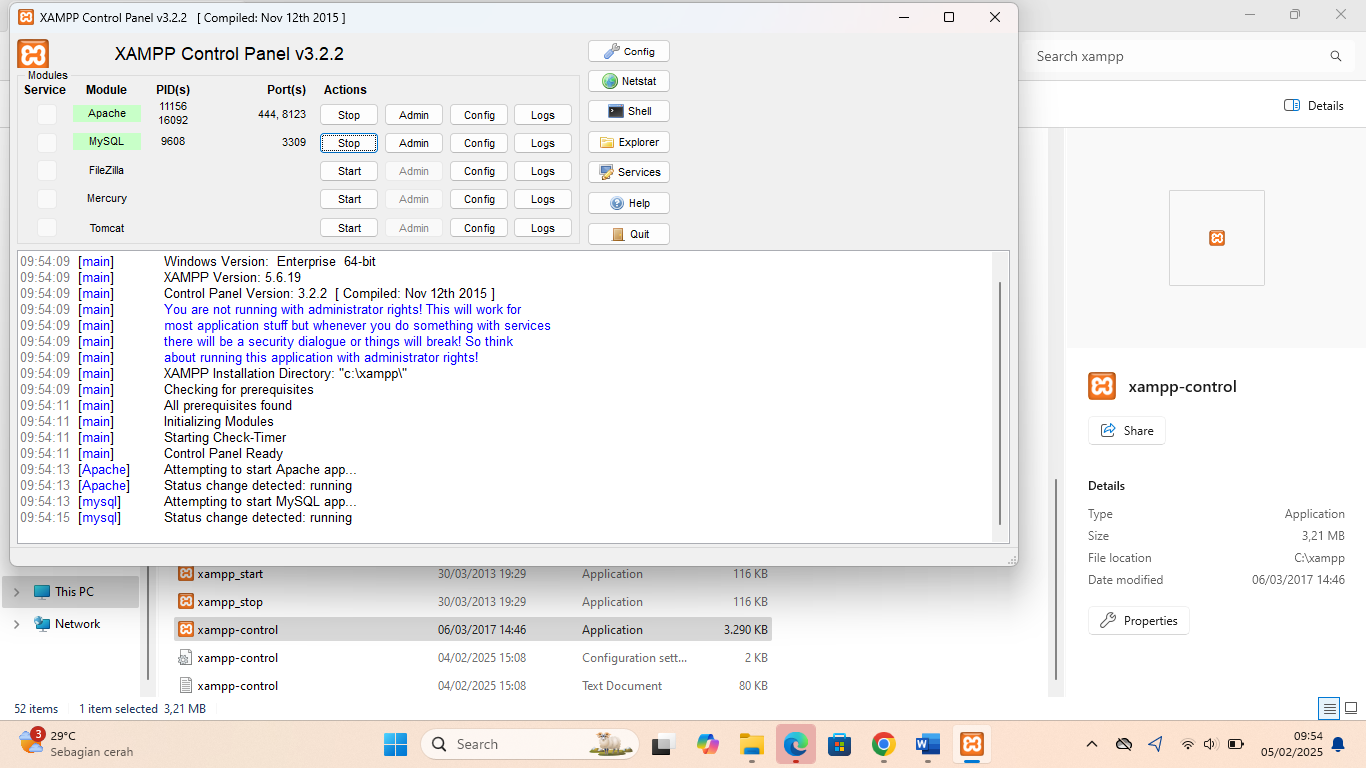The image size is (1366, 768).
Task: Select the xampp-control Application file
Action: pos(473,630)
